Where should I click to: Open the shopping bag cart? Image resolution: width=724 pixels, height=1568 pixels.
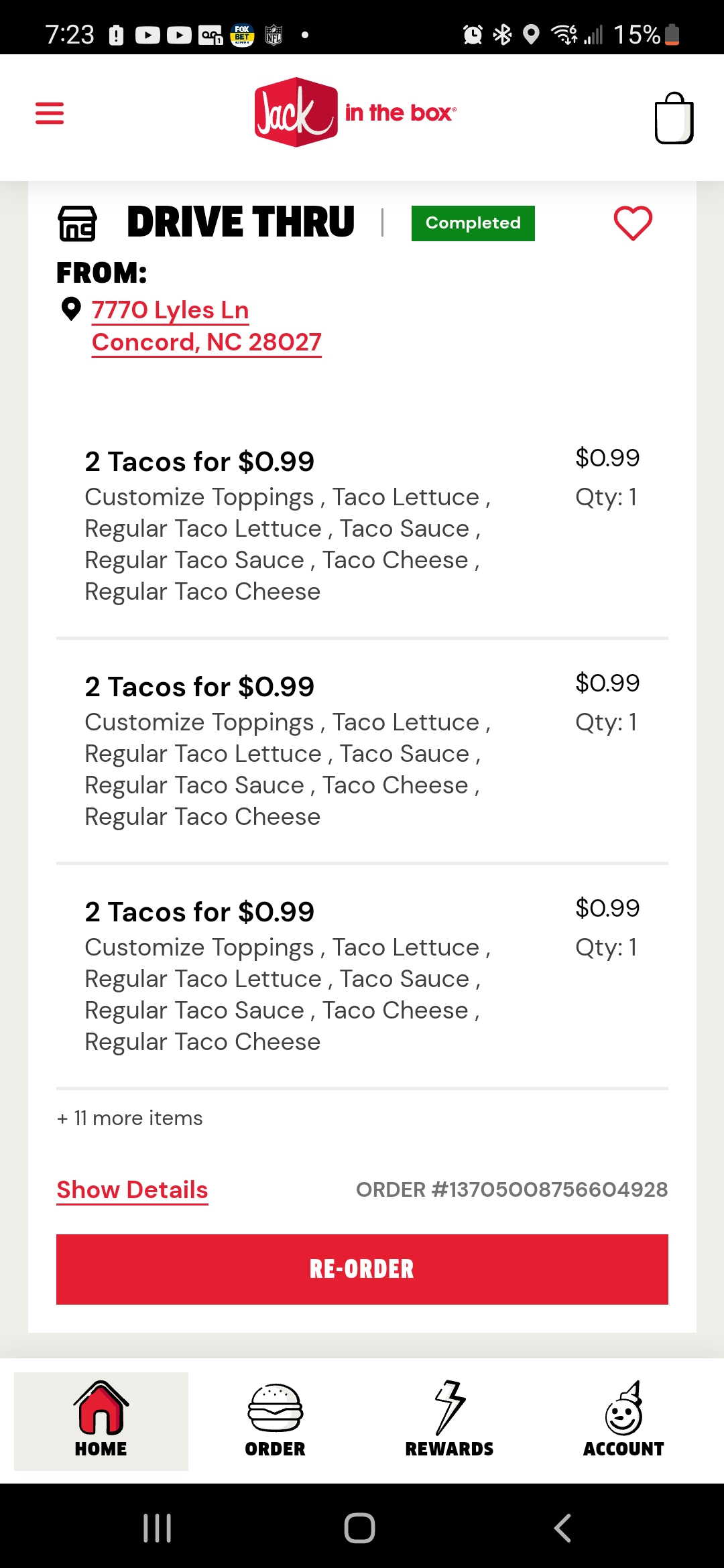point(673,119)
